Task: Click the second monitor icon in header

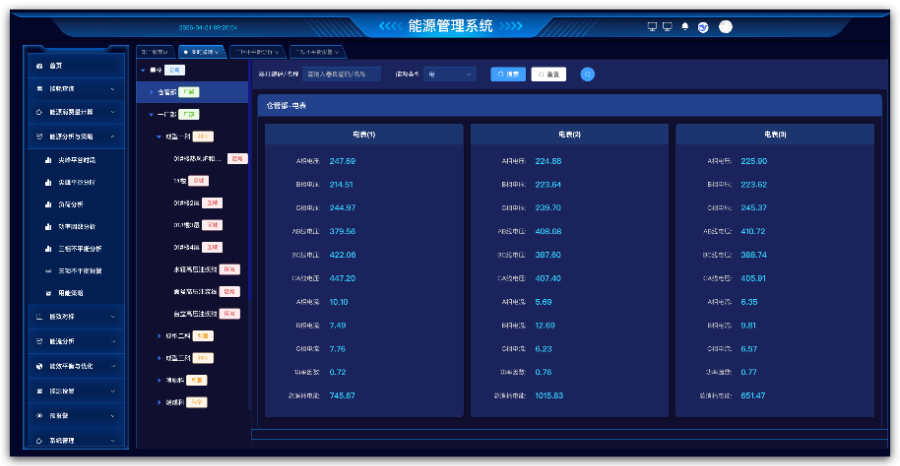Action: click(667, 27)
